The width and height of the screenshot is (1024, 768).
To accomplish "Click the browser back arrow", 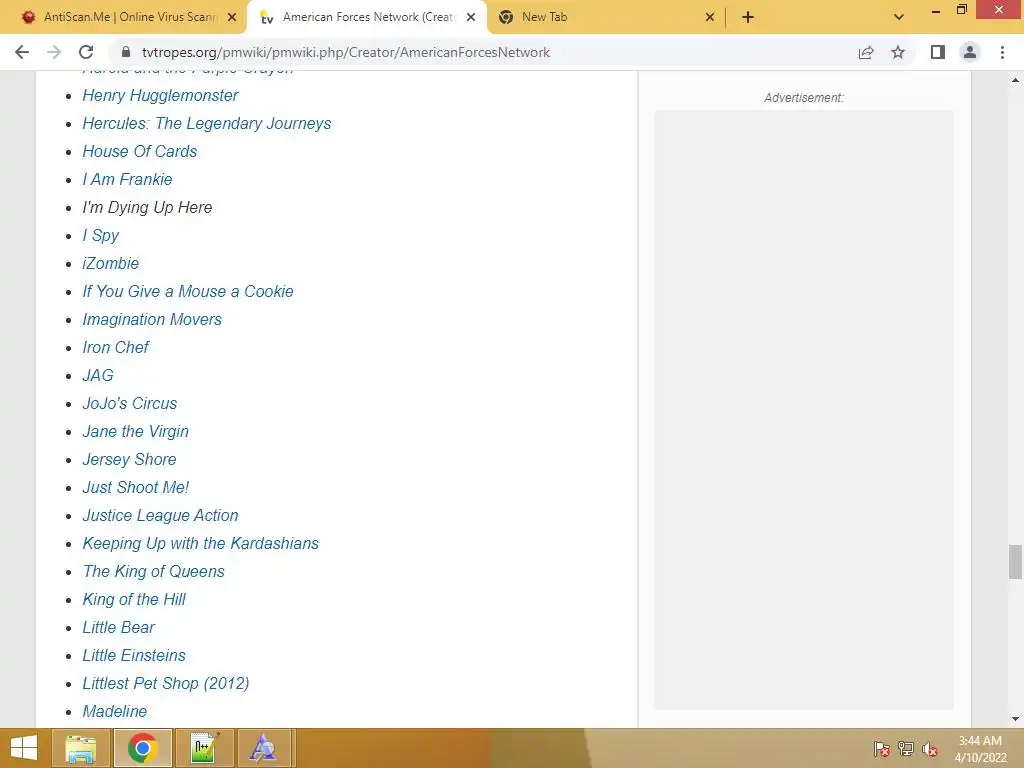I will [22, 52].
